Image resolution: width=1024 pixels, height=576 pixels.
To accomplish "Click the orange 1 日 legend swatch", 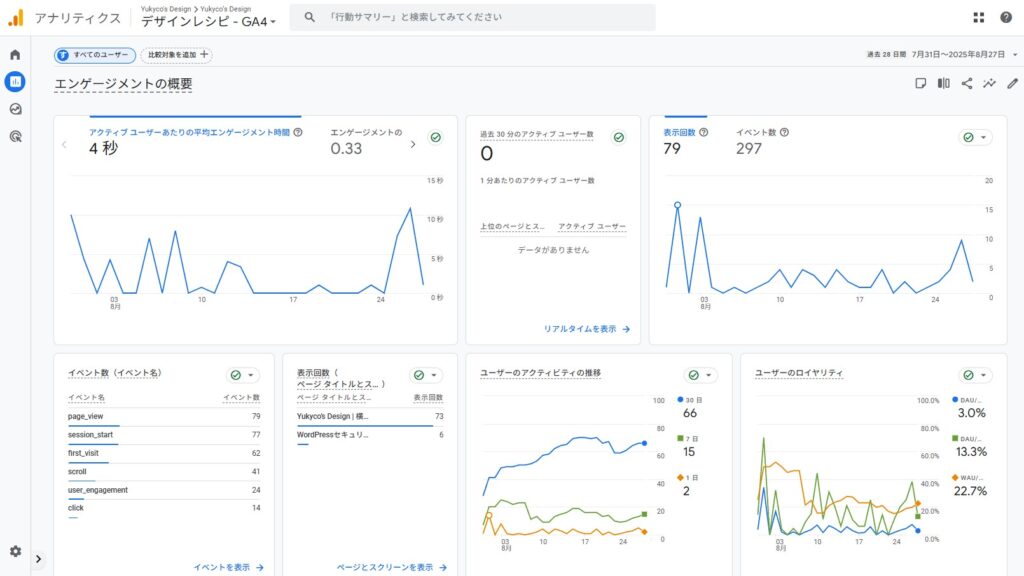I will [680, 477].
